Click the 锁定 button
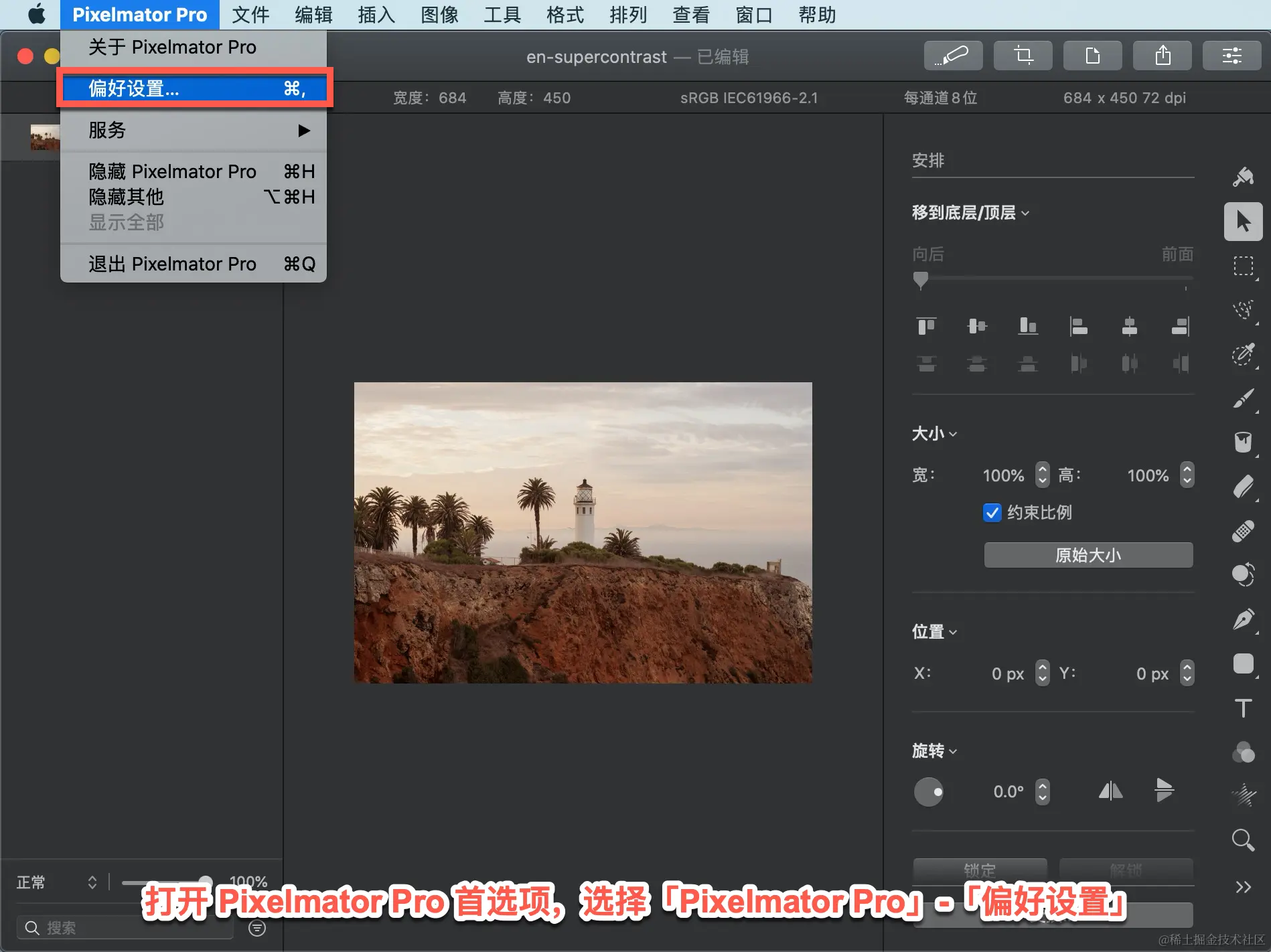Image resolution: width=1271 pixels, height=952 pixels. pos(980,871)
